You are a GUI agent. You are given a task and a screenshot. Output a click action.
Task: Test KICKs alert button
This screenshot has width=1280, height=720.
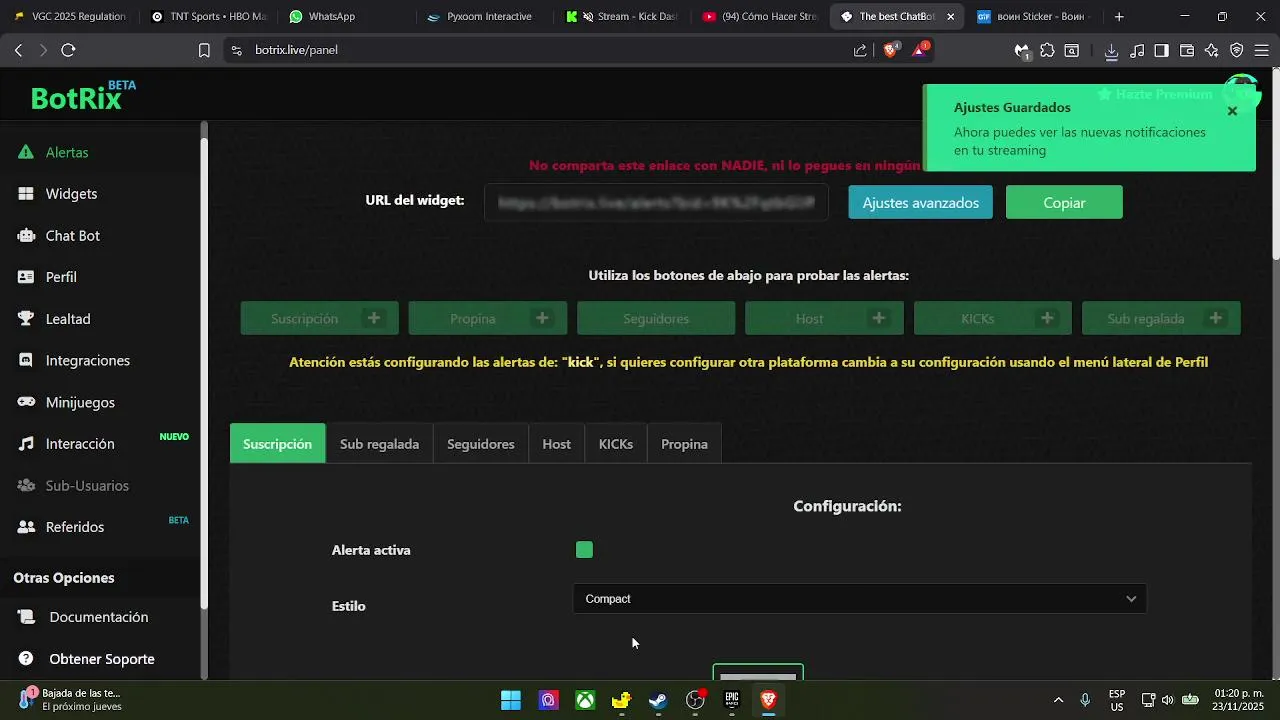993,318
